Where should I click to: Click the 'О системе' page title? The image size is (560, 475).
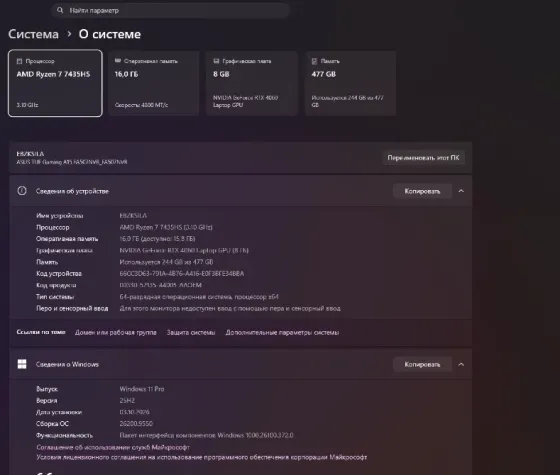(110, 34)
